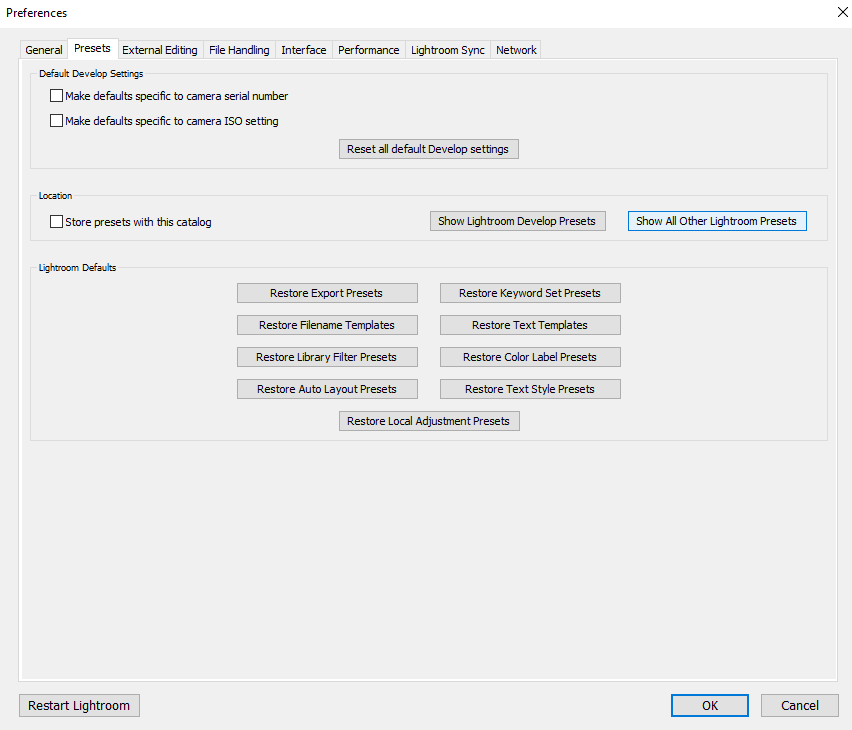Go to the File Handling tab
This screenshot has width=852, height=730.
[x=239, y=50]
